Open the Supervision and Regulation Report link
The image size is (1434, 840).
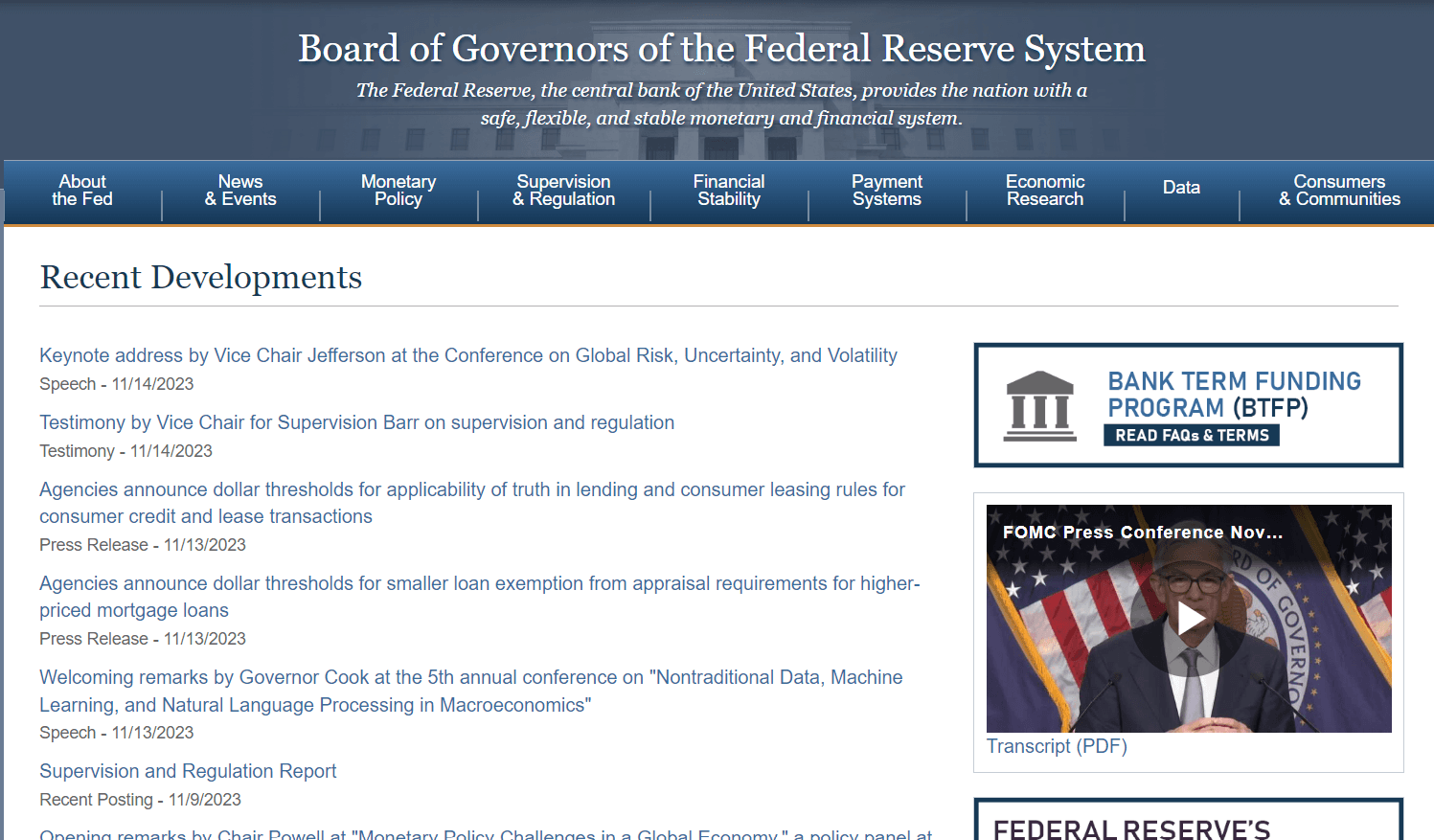coord(188,771)
